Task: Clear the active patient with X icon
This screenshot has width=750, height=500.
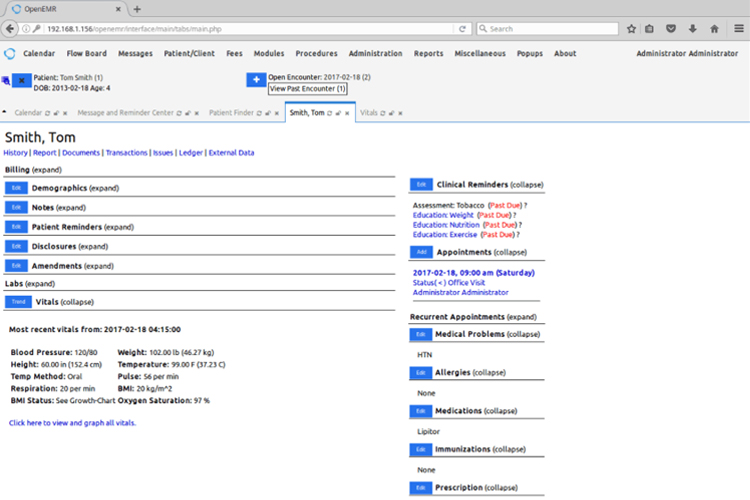Action: pos(23,80)
